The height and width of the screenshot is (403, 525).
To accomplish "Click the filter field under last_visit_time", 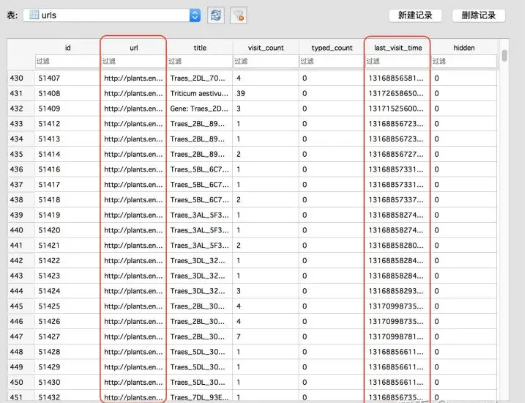I will click(398, 61).
